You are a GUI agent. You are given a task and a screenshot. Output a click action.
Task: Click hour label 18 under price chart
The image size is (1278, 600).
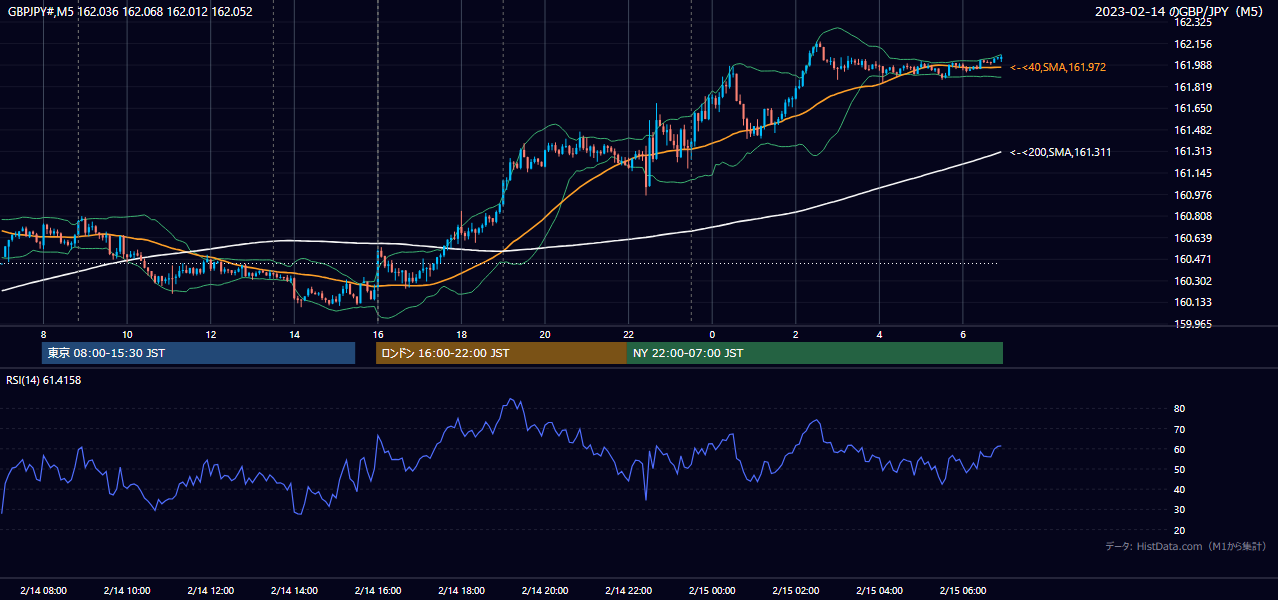(x=461, y=334)
